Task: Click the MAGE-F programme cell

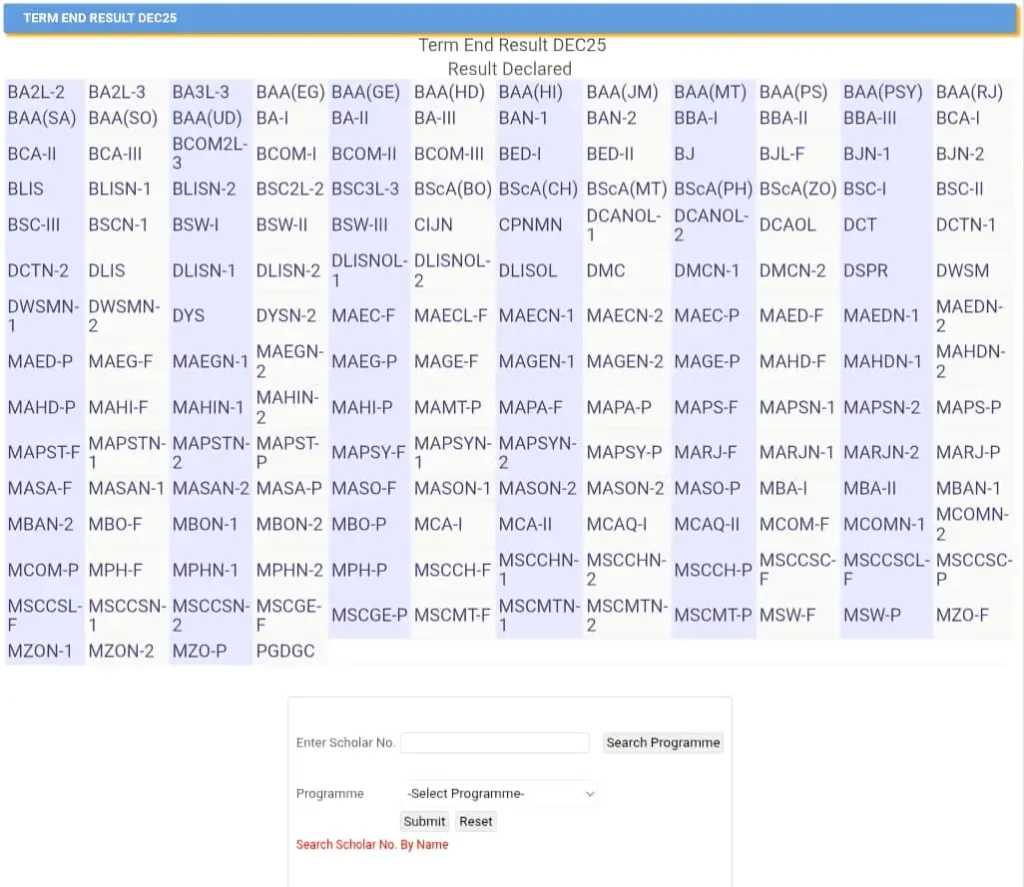Action: pos(446,361)
